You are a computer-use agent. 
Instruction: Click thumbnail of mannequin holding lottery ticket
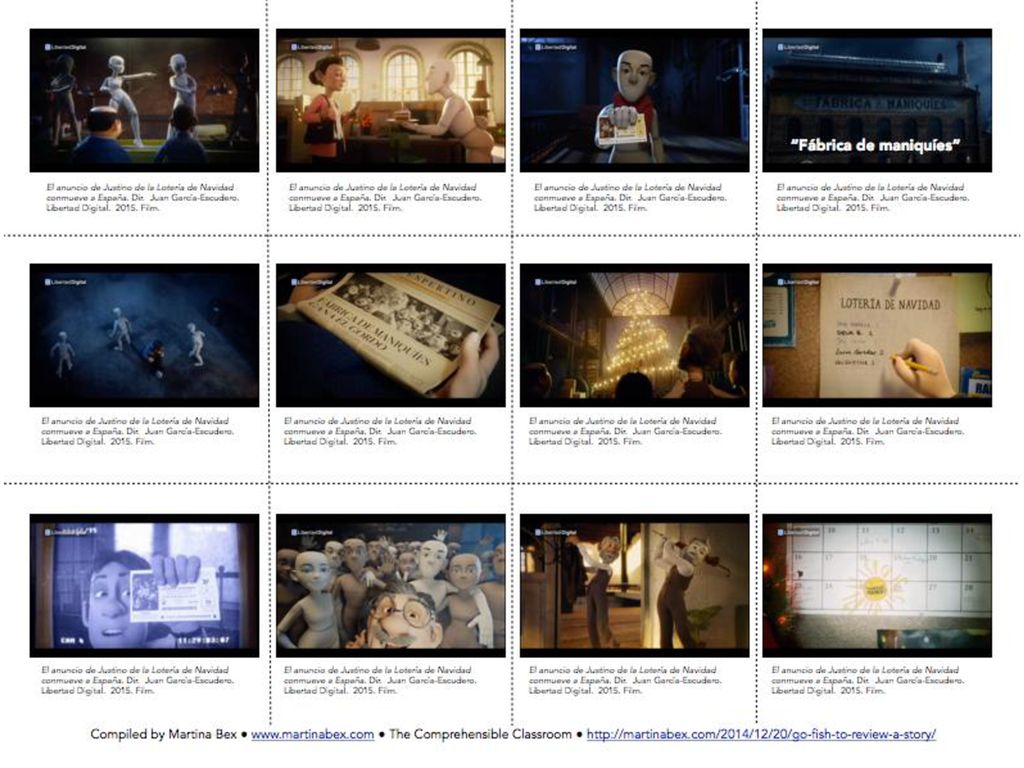pos(635,101)
